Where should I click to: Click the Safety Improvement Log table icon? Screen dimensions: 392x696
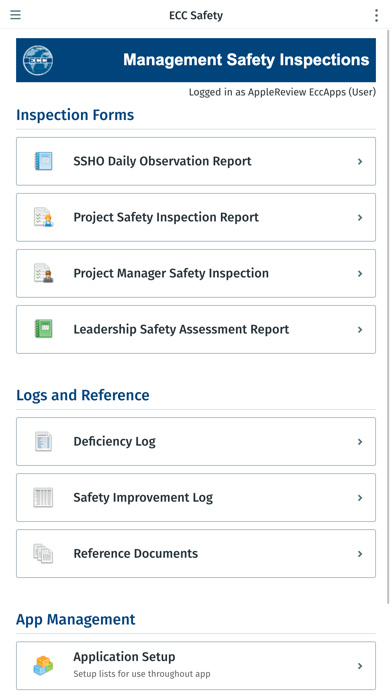pyautogui.click(x=44, y=497)
